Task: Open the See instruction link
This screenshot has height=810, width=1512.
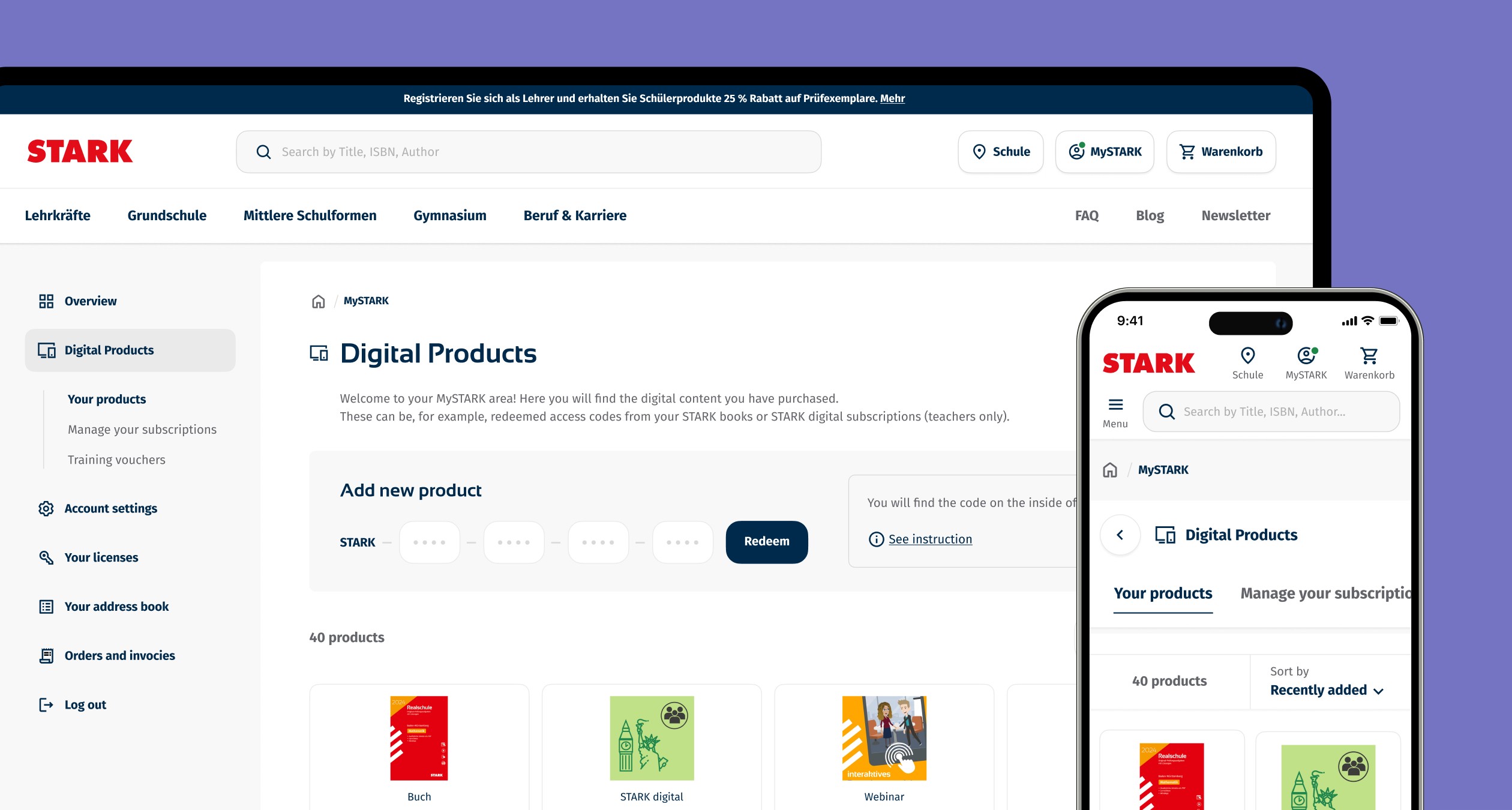Action: pos(930,539)
